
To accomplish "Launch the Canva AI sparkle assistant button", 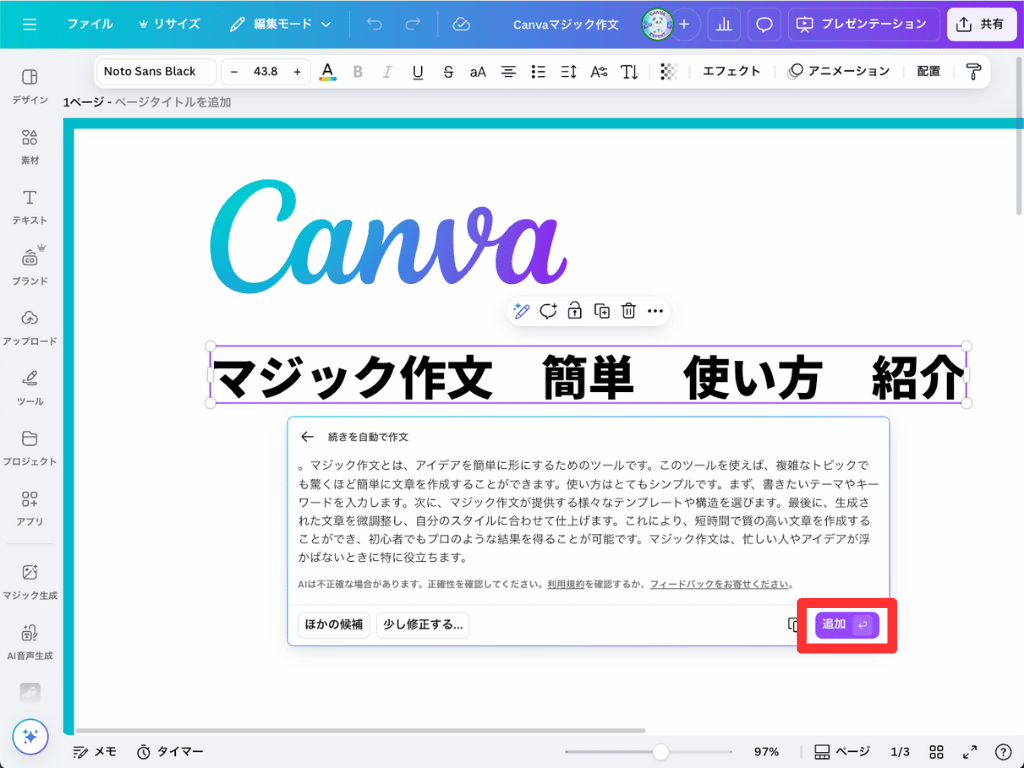I will pos(30,736).
